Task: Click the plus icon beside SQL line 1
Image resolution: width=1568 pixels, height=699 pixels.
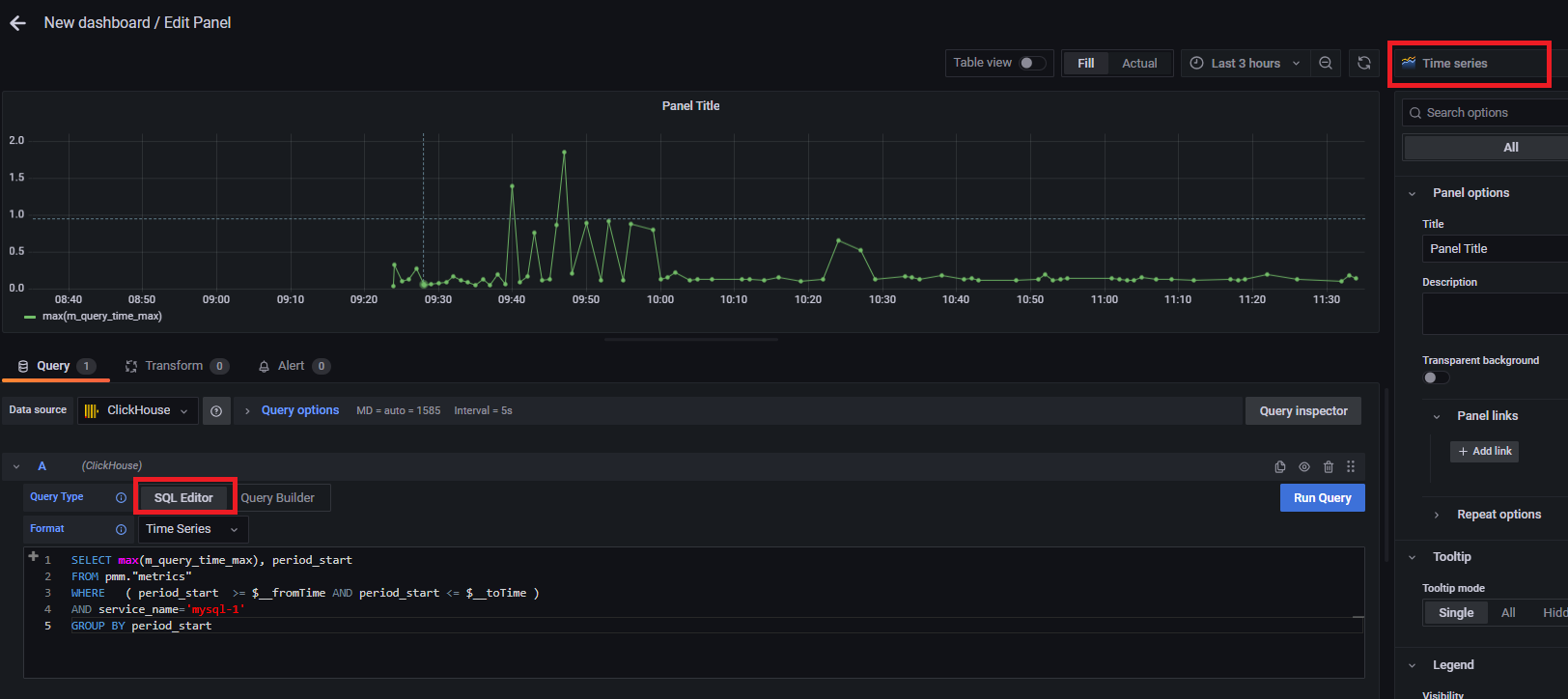Action: click(x=33, y=556)
